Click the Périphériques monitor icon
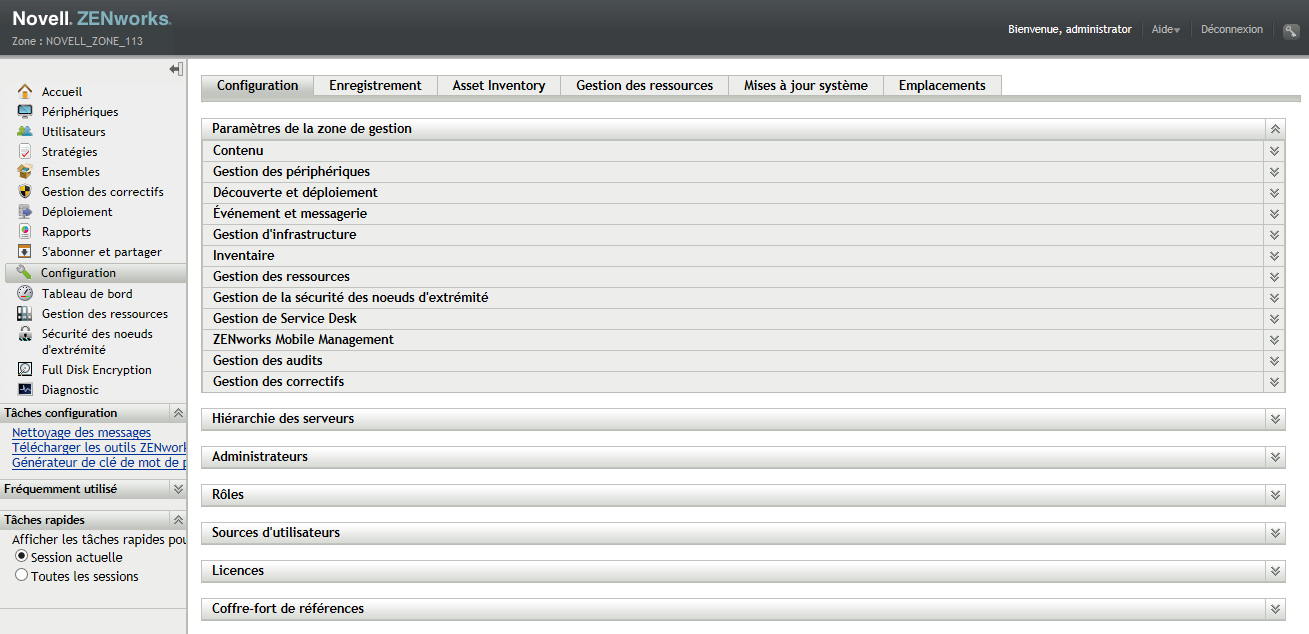Viewport: 1309px width, 634px height. tap(25, 111)
